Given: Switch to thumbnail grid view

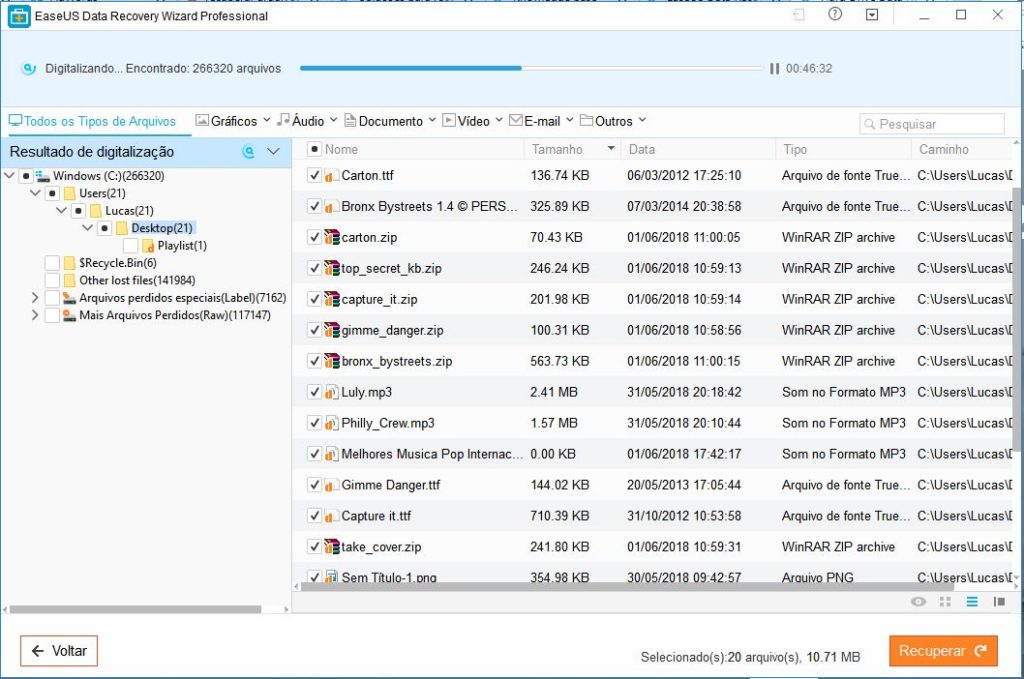Looking at the screenshot, I should 944,602.
